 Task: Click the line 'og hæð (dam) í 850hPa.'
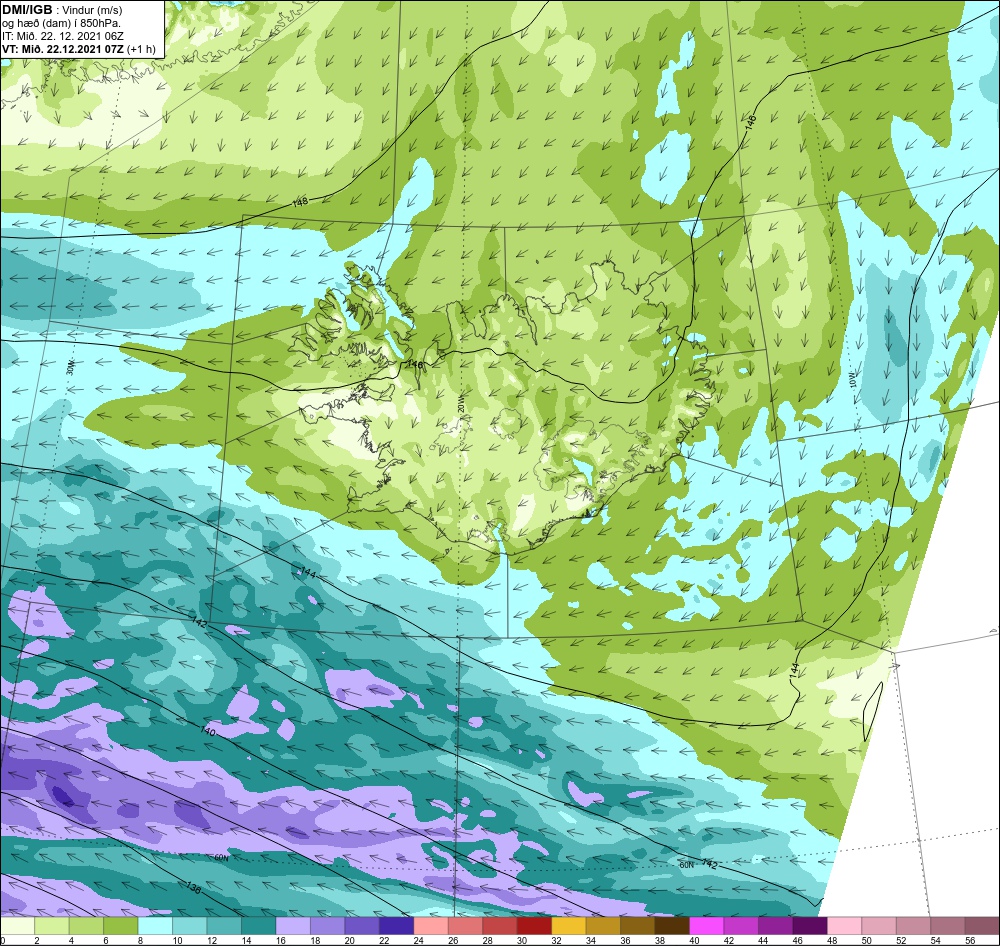(61, 24)
